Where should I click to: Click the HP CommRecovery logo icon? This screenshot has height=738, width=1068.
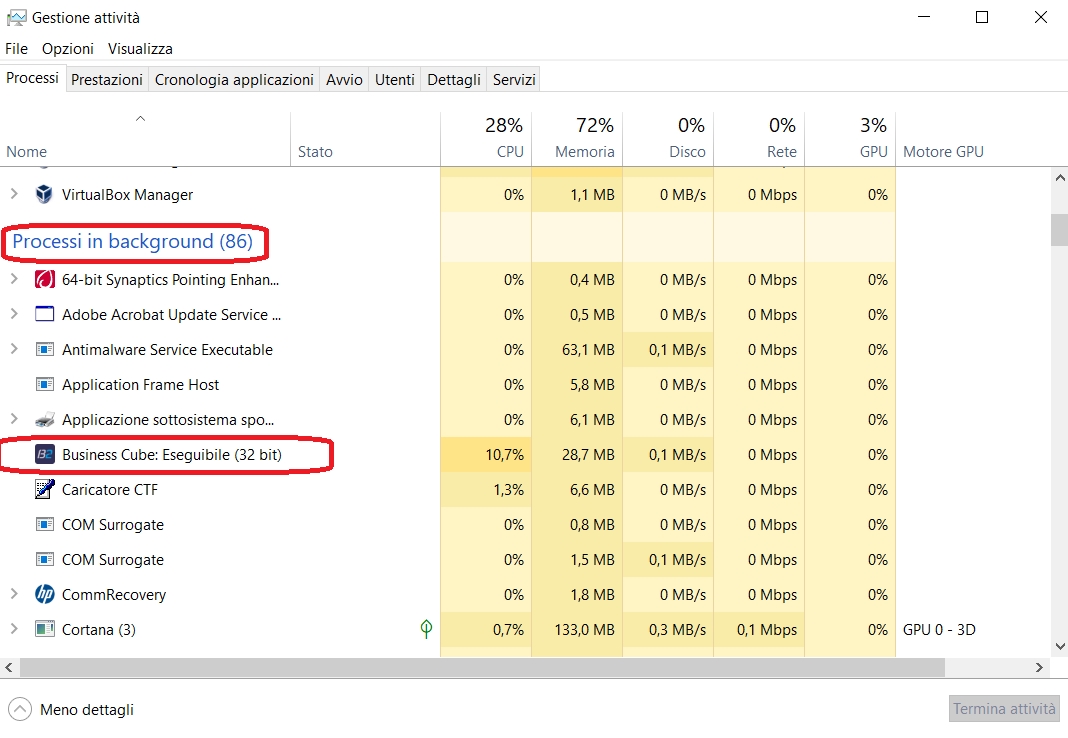[x=44, y=595]
